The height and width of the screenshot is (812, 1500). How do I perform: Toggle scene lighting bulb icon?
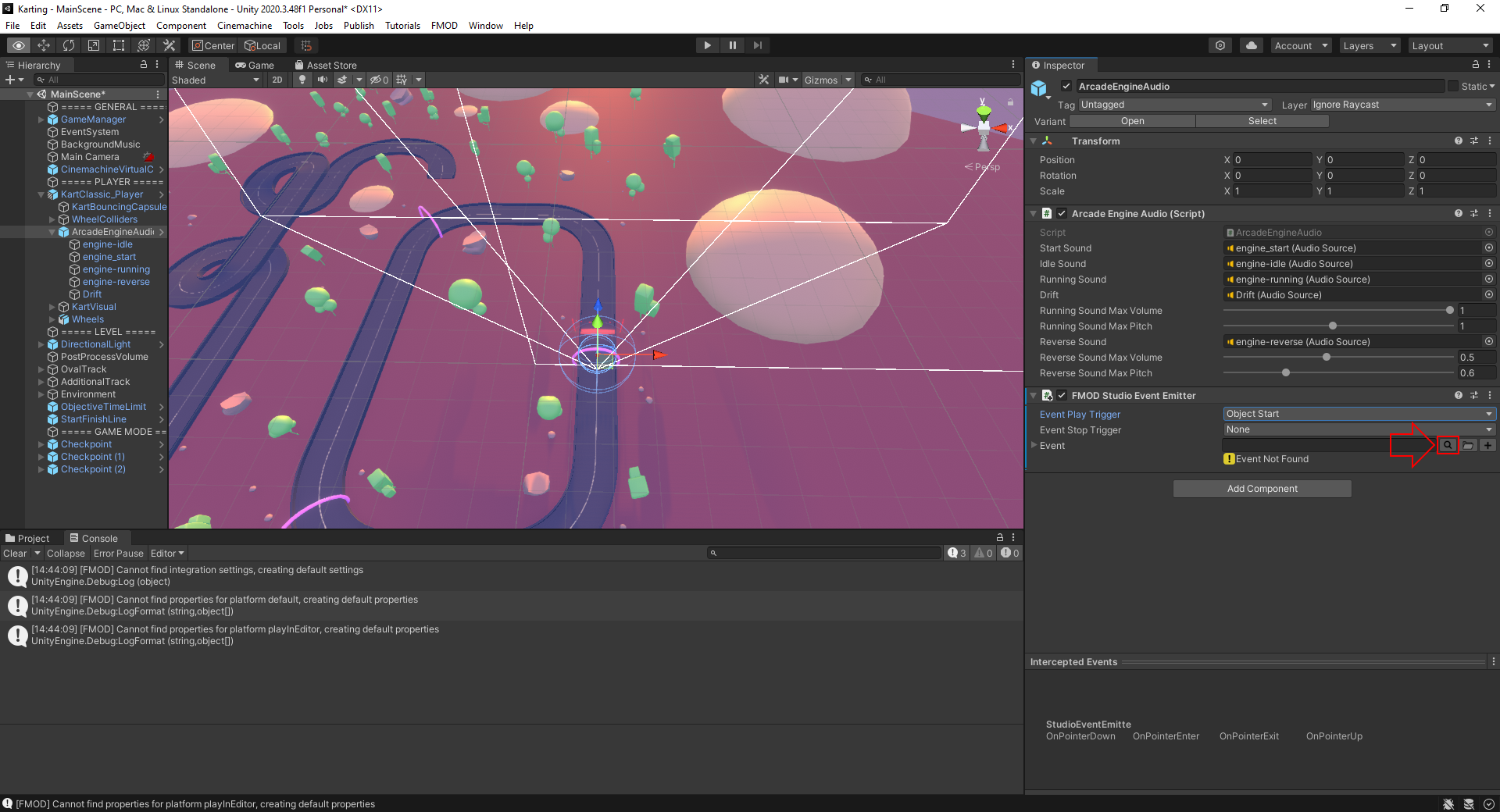point(302,80)
